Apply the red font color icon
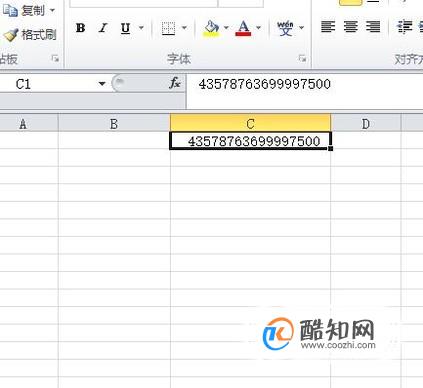423x388 pixels. pyautogui.click(x=243, y=28)
